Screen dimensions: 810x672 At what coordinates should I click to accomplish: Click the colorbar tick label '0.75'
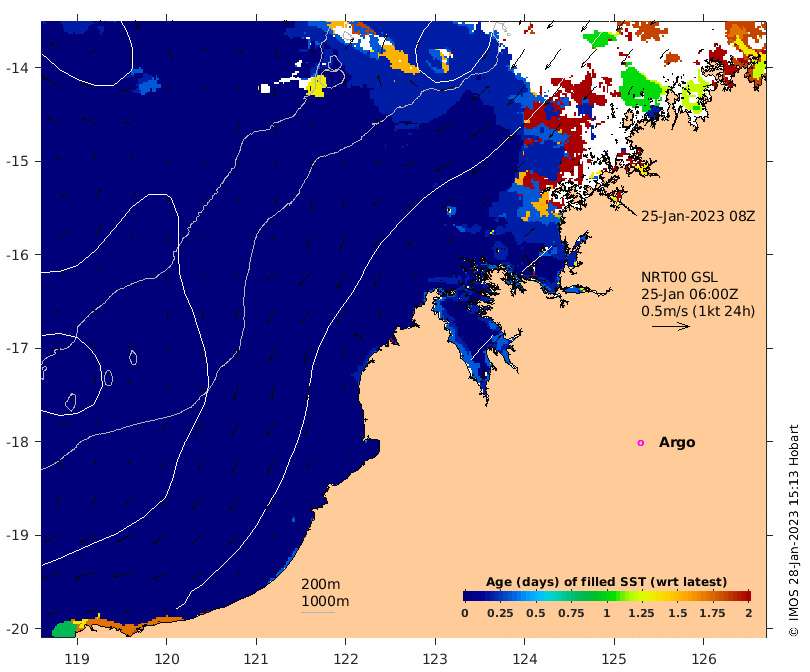click(571, 613)
